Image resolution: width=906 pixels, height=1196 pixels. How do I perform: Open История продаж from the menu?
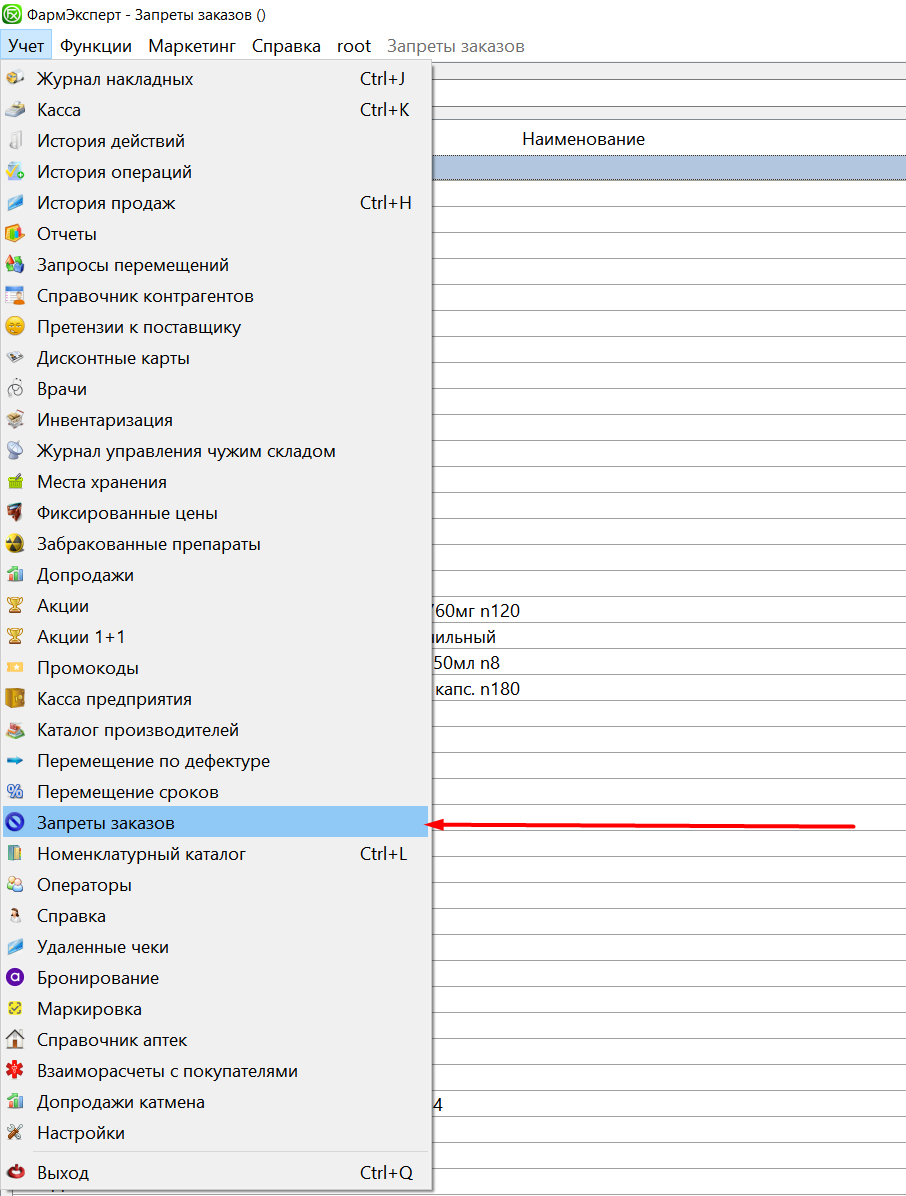[x=106, y=203]
